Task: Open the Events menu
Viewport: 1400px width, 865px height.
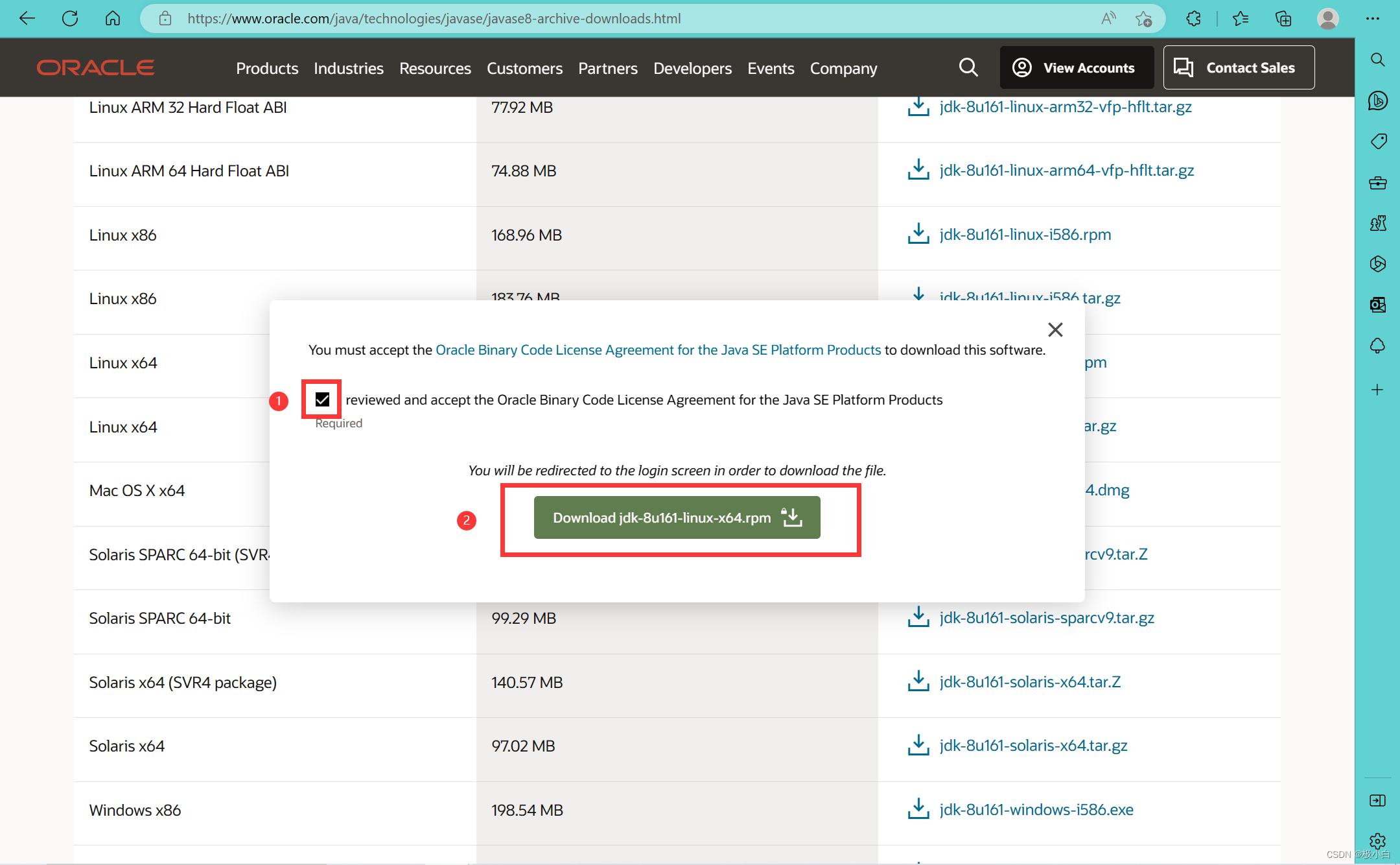Action: pyautogui.click(x=771, y=68)
